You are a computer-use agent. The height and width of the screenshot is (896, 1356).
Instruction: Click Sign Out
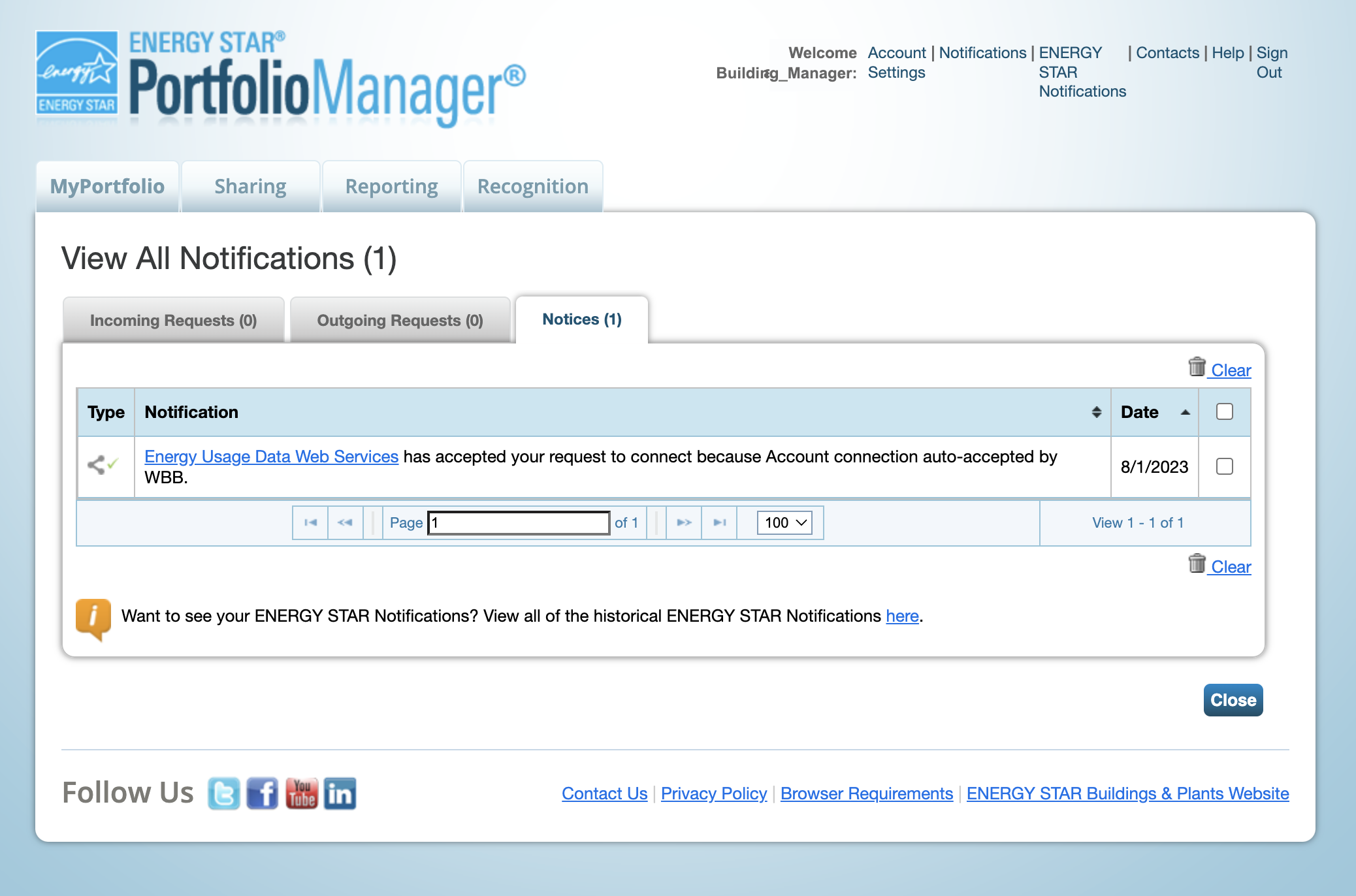click(1272, 63)
